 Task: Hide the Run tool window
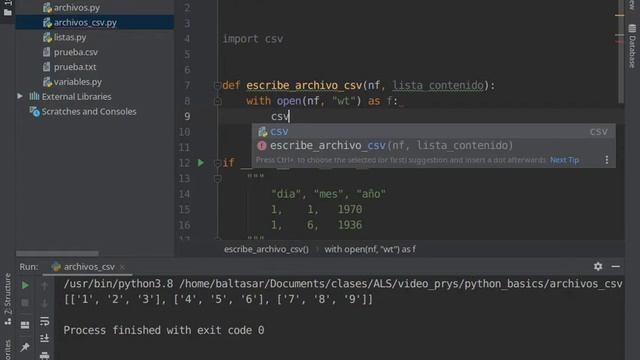tap(616, 267)
